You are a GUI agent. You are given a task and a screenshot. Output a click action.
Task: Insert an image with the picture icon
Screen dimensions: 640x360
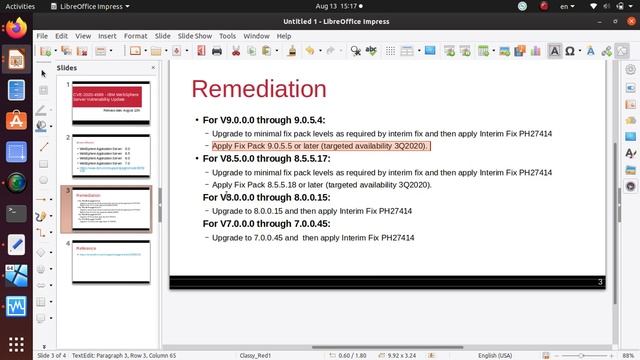pos(504,51)
